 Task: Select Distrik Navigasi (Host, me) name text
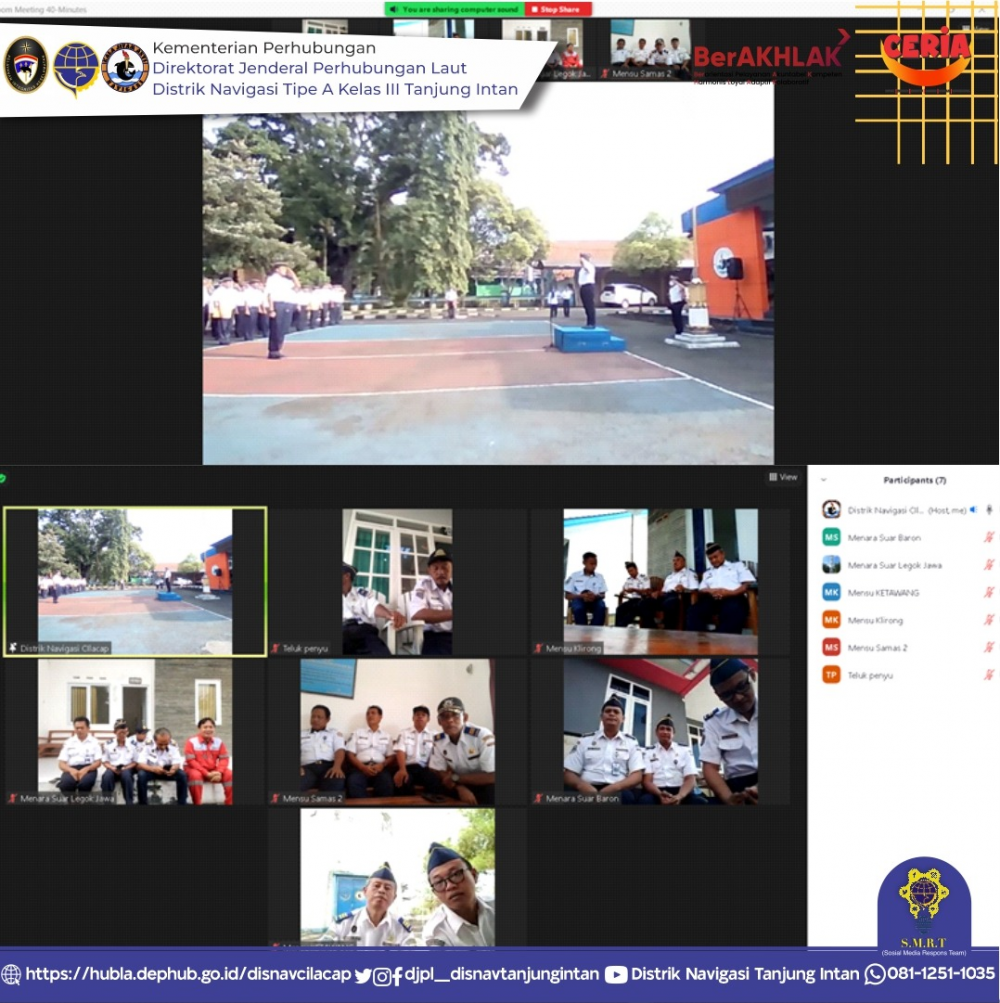tap(907, 510)
